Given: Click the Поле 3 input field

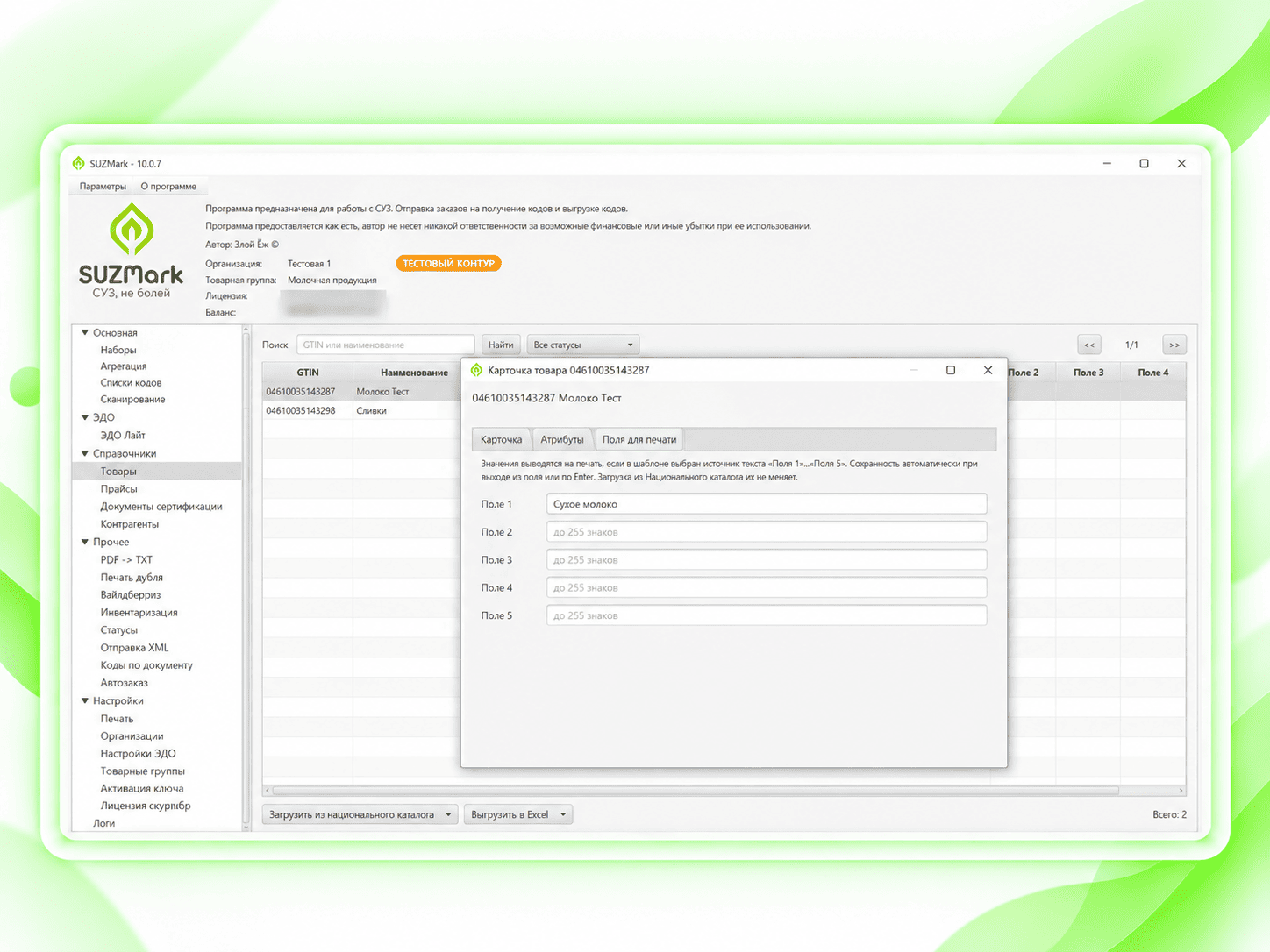Looking at the screenshot, I should [x=767, y=560].
